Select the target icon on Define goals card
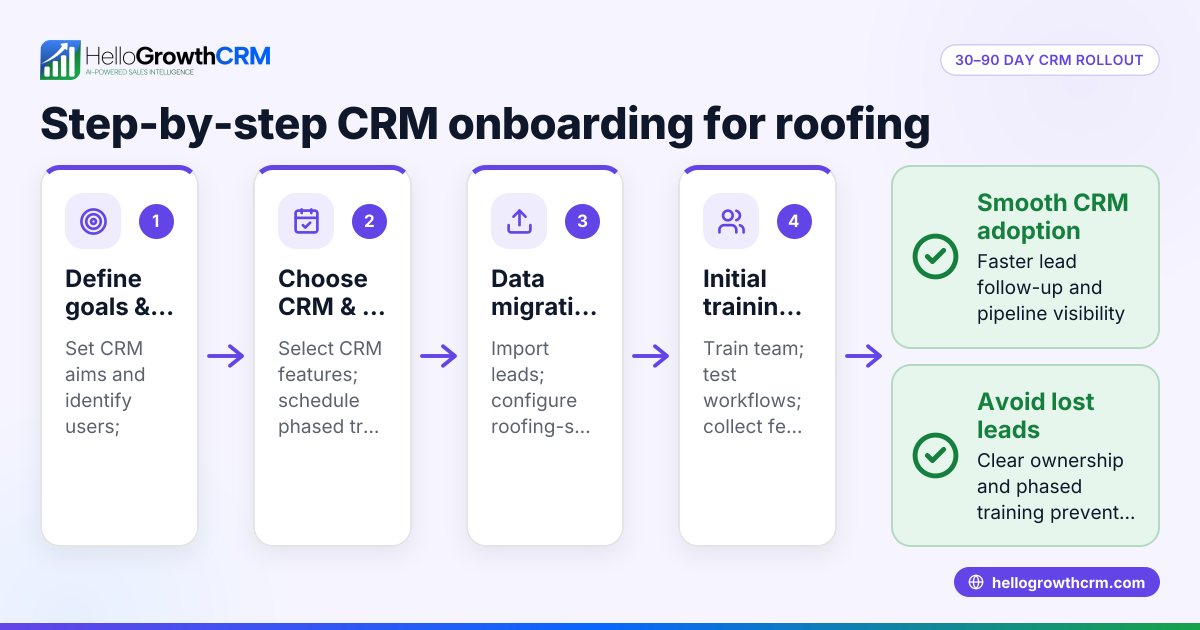Viewport: 1200px width, 630px height. coord(93,221)
